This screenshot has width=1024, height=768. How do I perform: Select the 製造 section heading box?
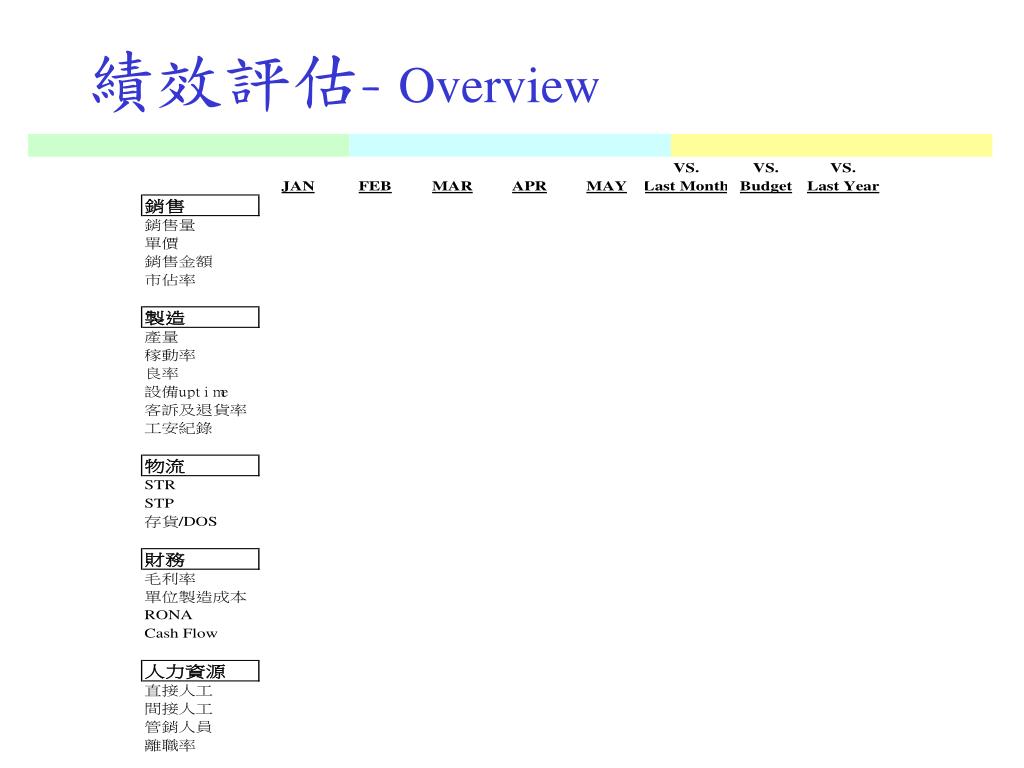(x=200, y=317)
